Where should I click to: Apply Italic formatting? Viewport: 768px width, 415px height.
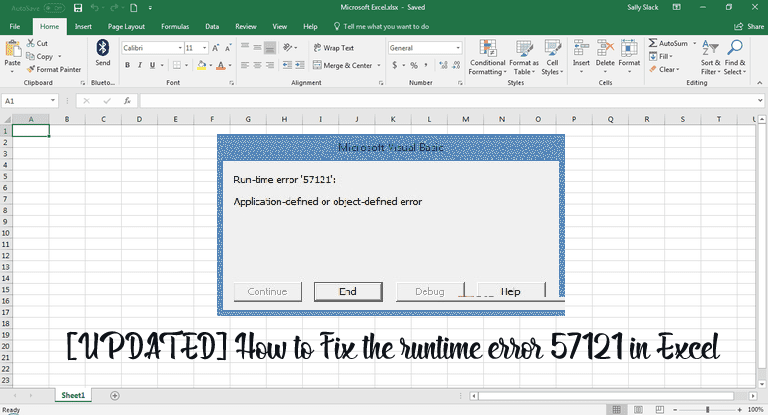[x=140, y=65]
